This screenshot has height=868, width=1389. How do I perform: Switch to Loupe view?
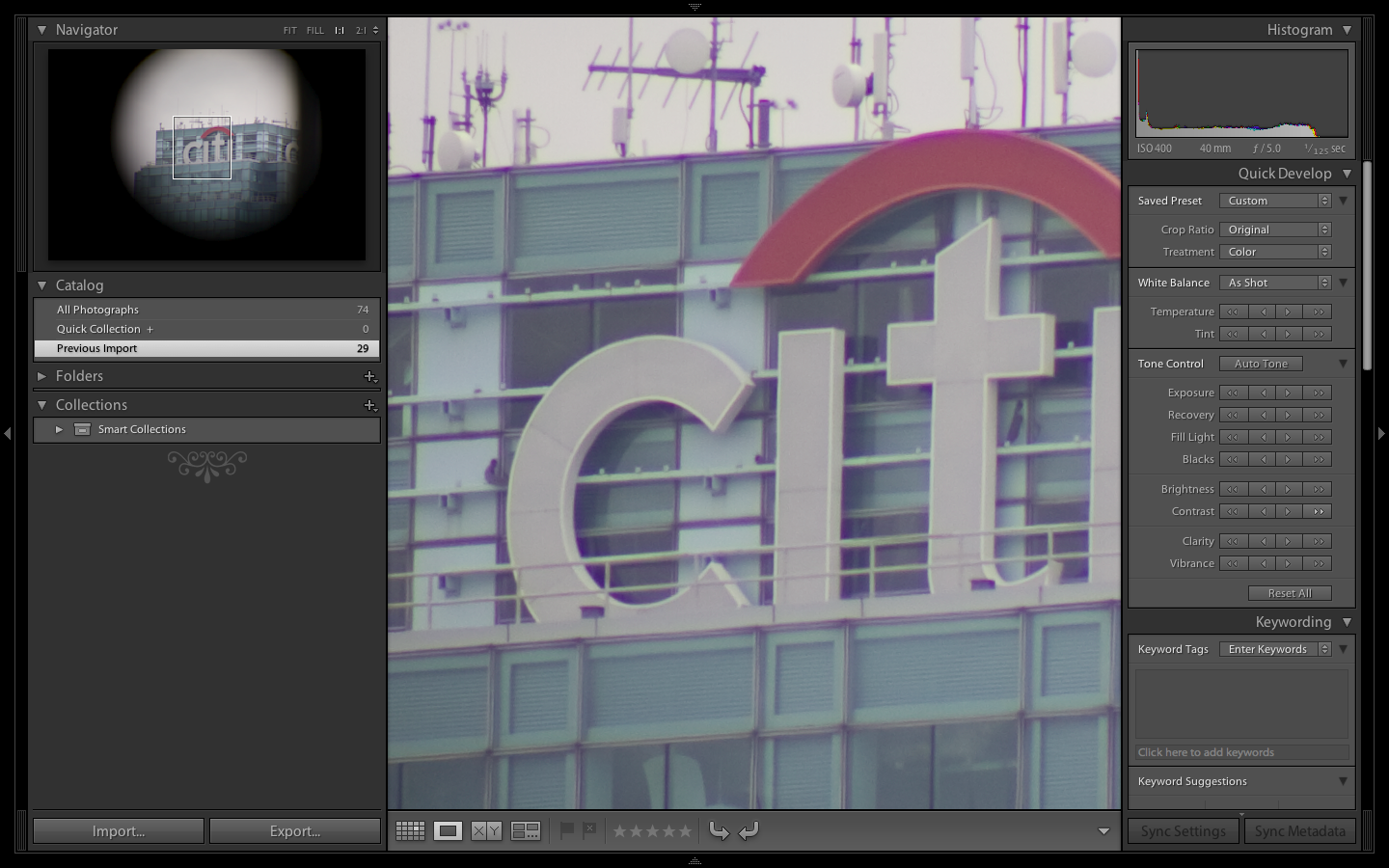448,830
